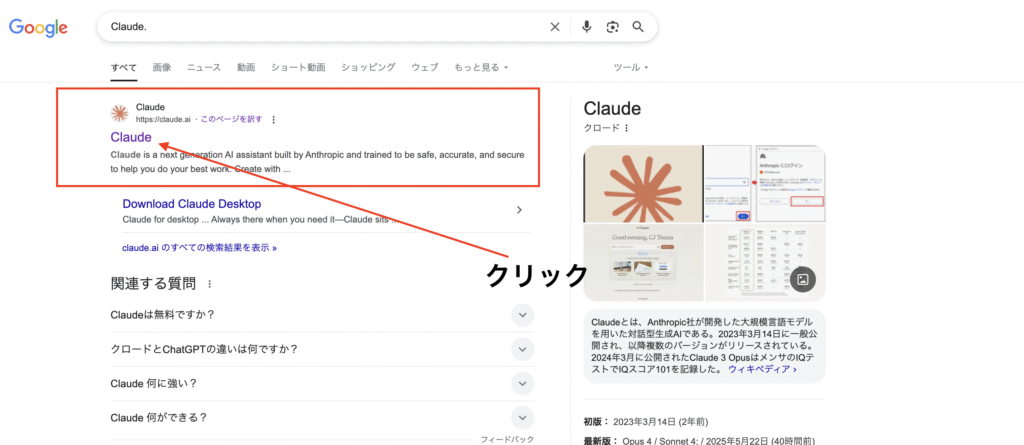
Task: Click the Claude knowledge panel title
Action: point(612,108)
